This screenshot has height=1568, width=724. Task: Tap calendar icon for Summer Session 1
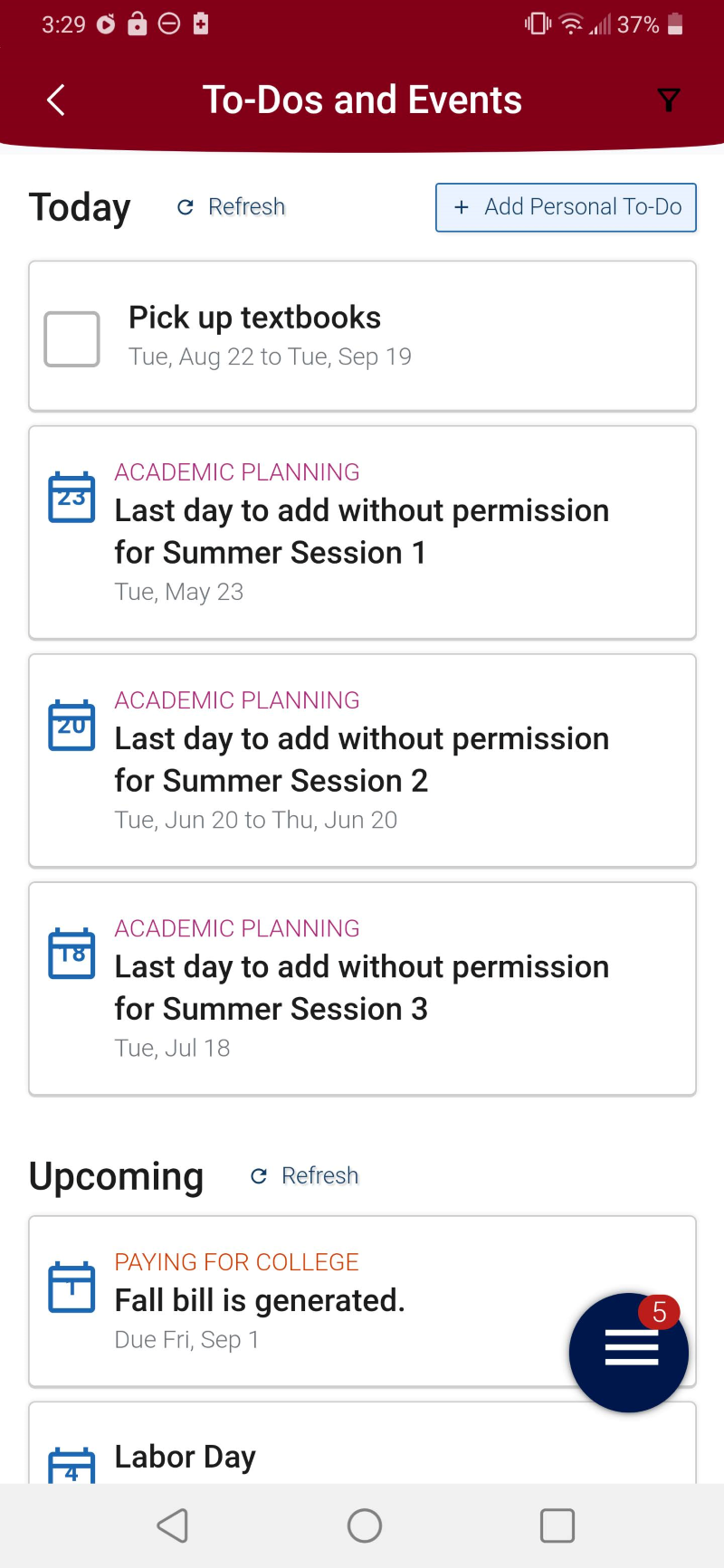[71, 497]
